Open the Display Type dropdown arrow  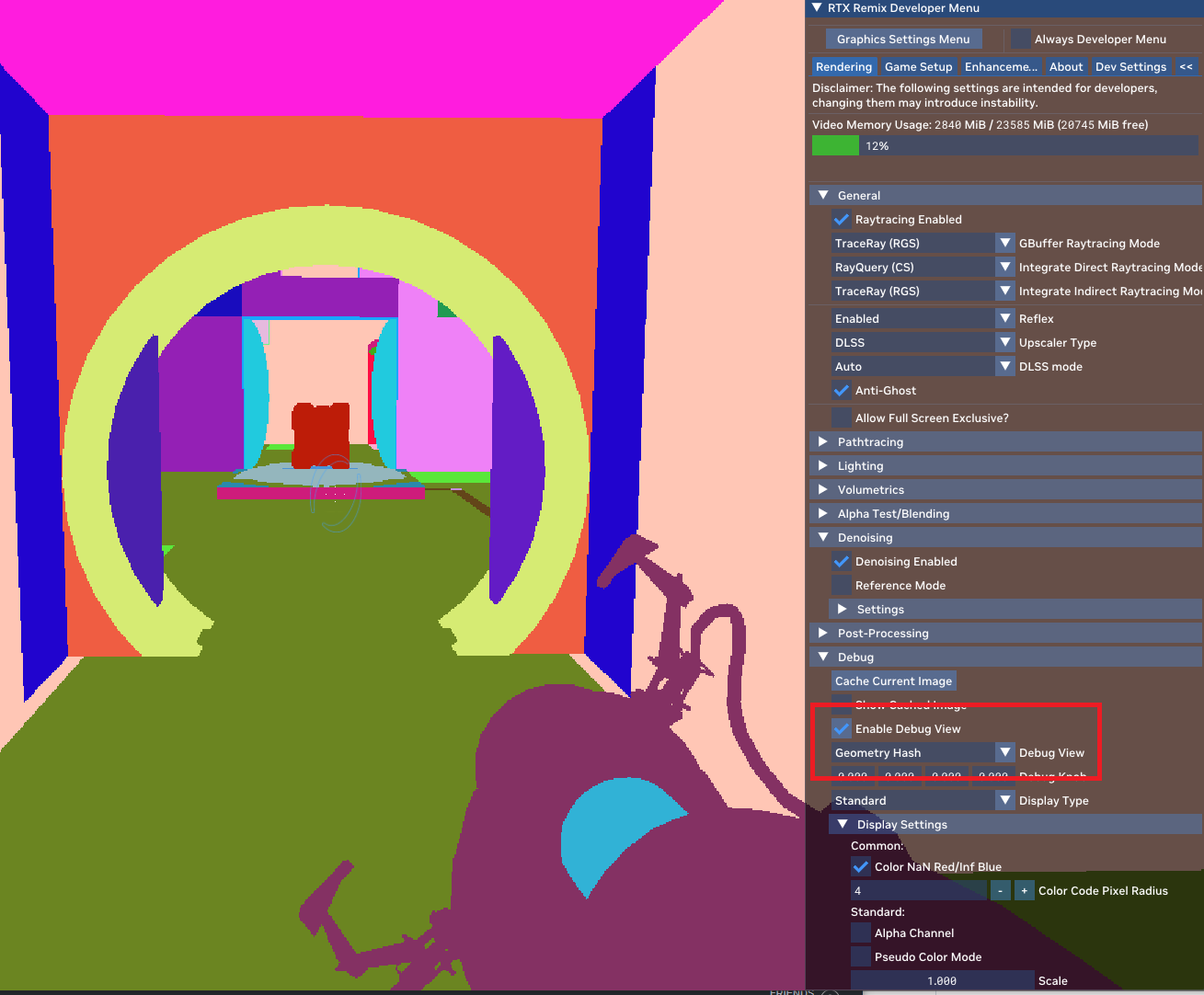[x=1004, y=800]
